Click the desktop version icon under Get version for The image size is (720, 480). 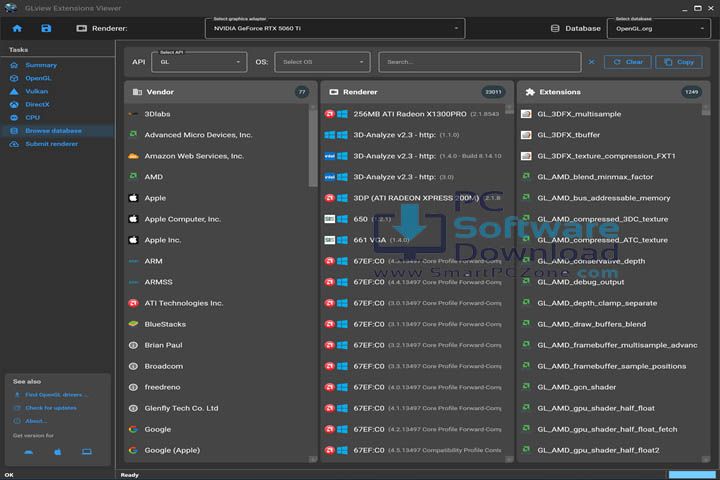click(87, 452)
